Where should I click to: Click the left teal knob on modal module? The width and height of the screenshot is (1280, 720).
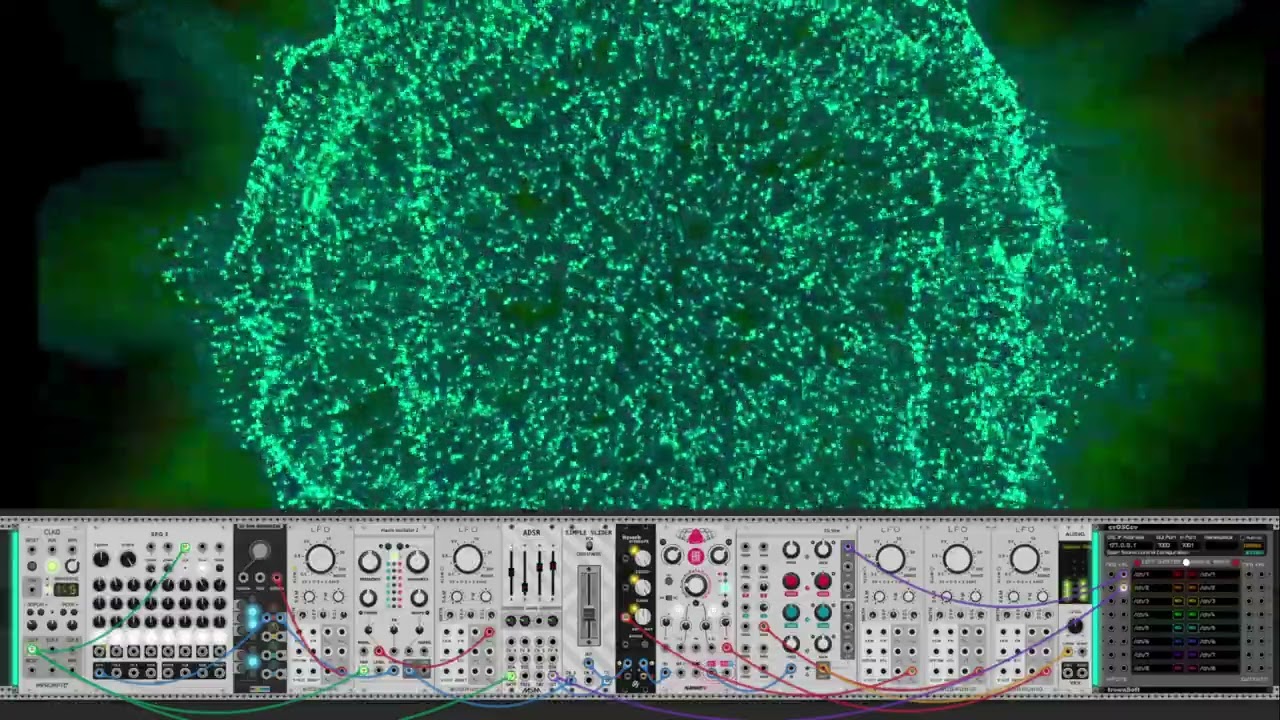791,612
